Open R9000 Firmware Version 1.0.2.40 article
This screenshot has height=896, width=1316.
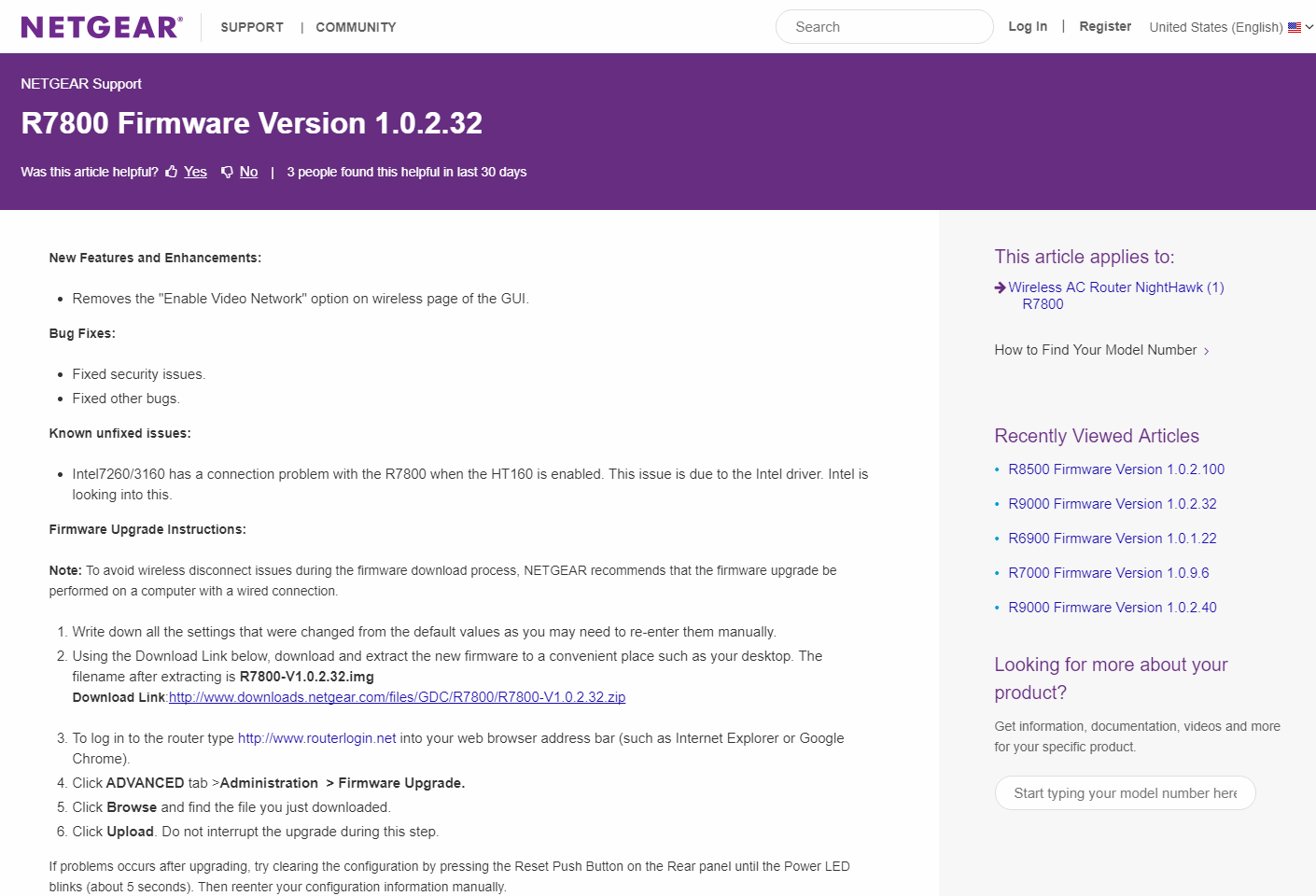1113,608
